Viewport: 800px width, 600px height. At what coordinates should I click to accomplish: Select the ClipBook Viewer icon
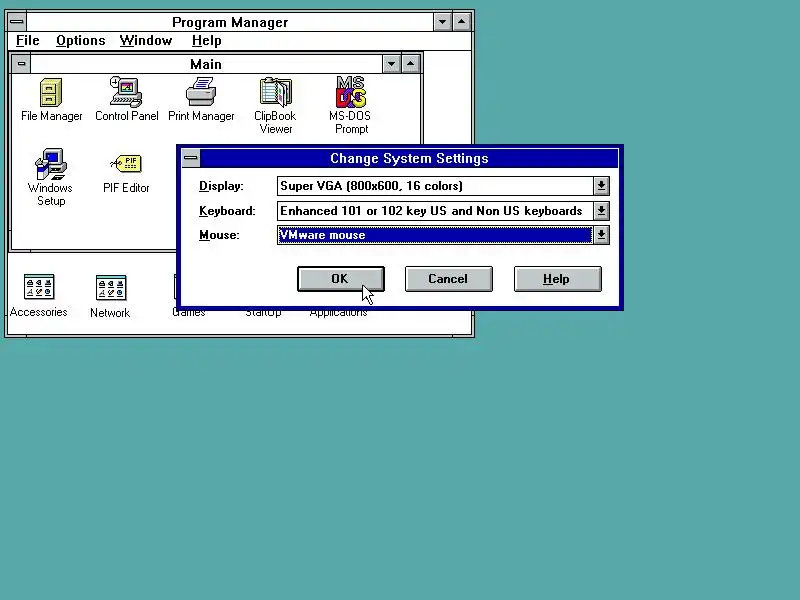(x=276, y=92)
